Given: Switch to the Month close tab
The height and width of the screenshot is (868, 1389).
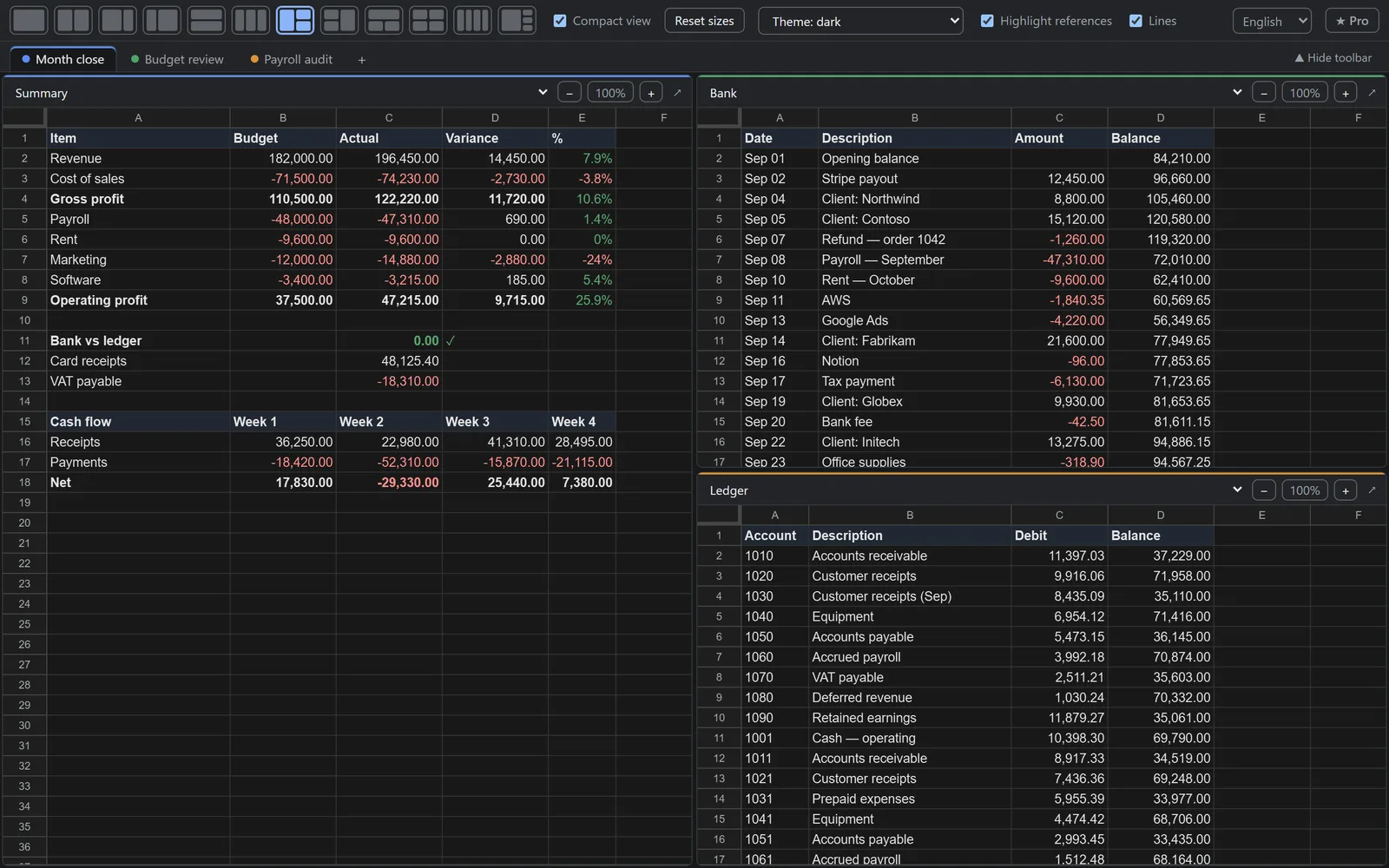Looking at the screenshot, I should click(x=63, y=59).
